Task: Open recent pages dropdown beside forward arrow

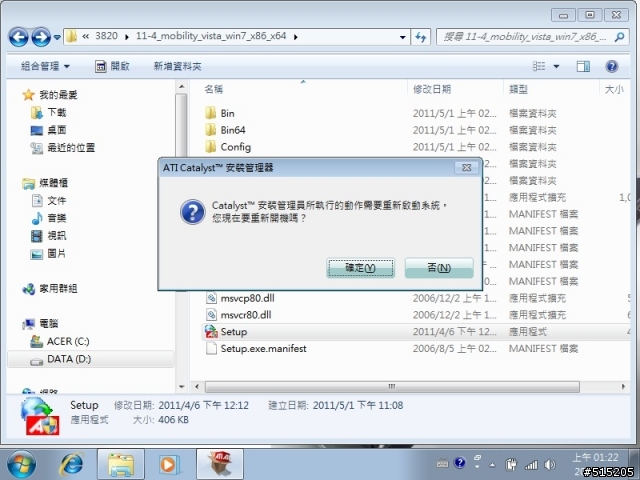Action: [x=57, y=37]
